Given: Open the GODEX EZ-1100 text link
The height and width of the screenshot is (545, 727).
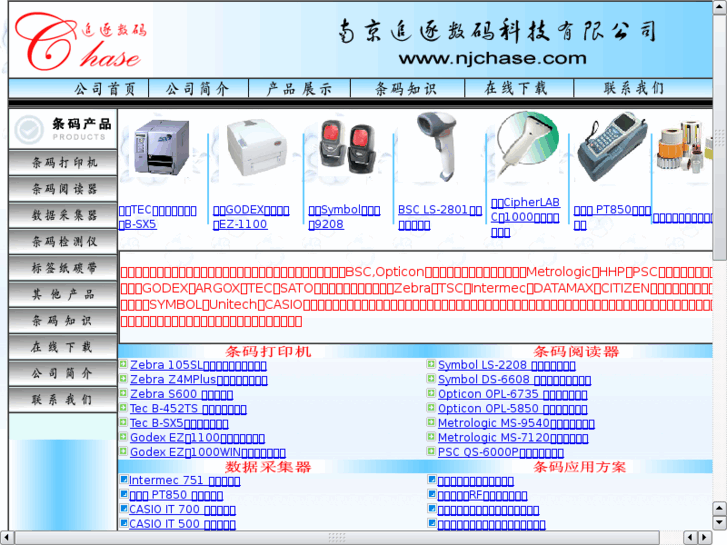Looking at the screenshot, I should [251, 217].
